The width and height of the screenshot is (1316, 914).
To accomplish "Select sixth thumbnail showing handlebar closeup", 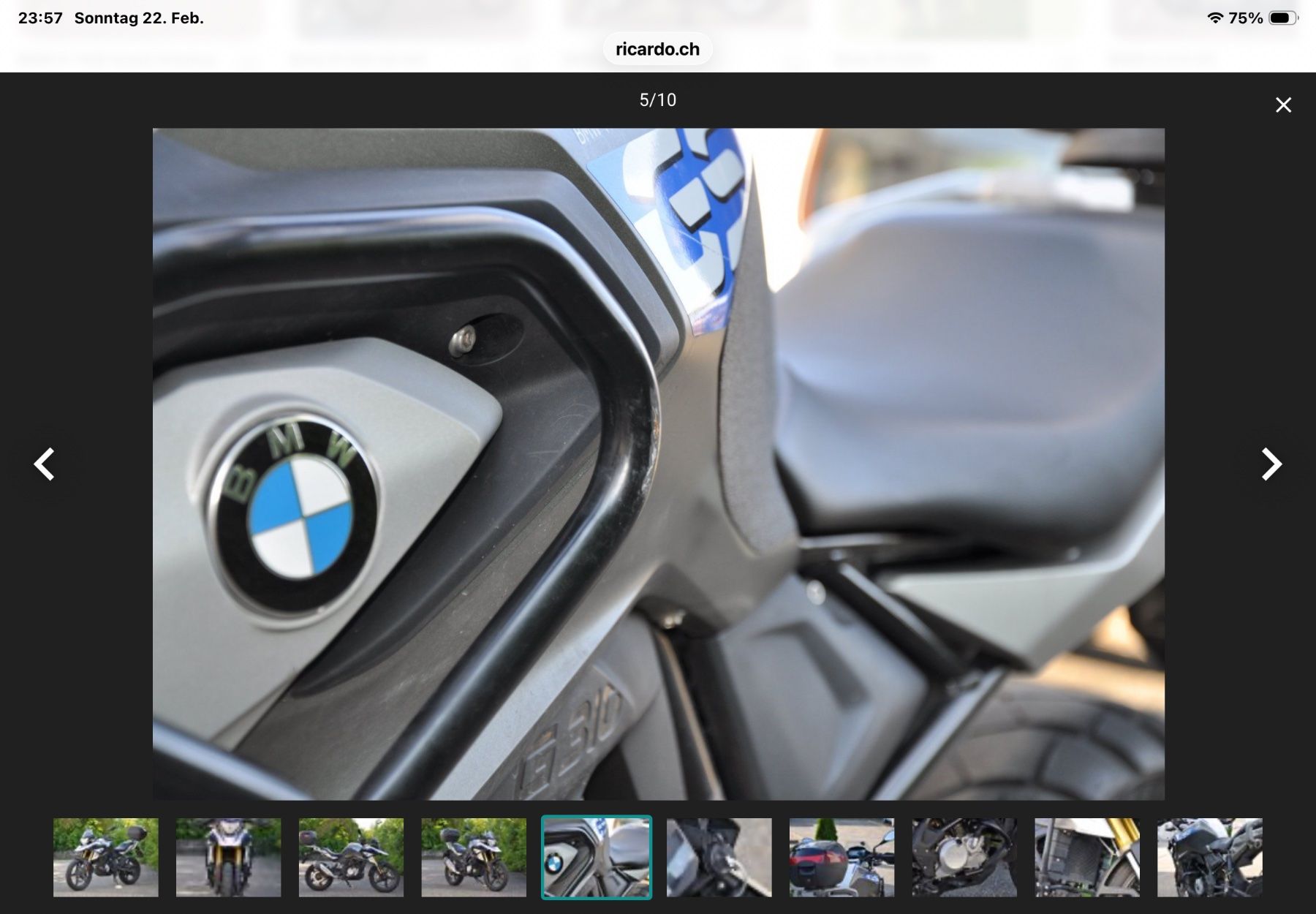I will tap(719, 857).
